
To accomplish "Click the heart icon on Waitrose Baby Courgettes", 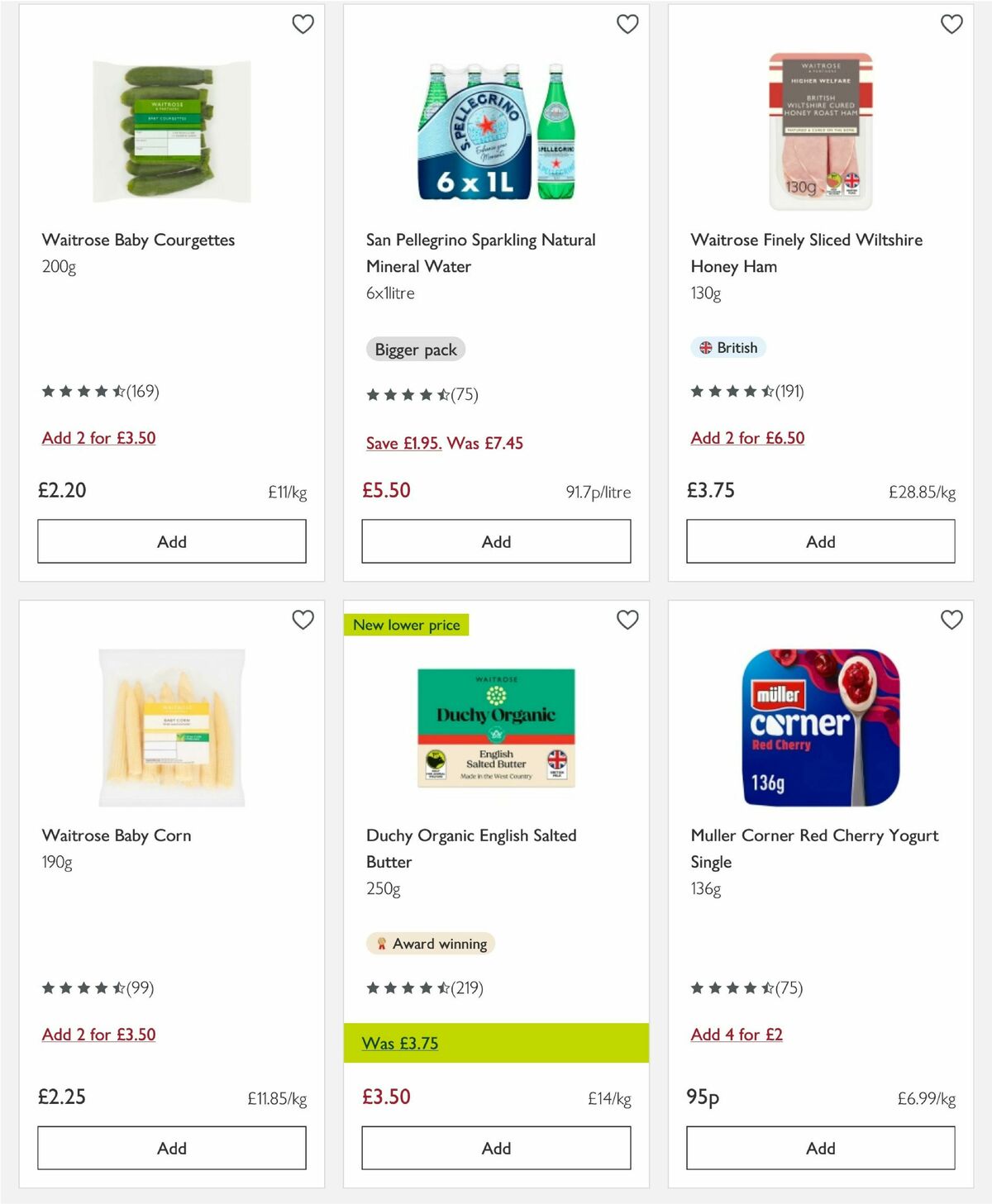I will pos(303,25).
